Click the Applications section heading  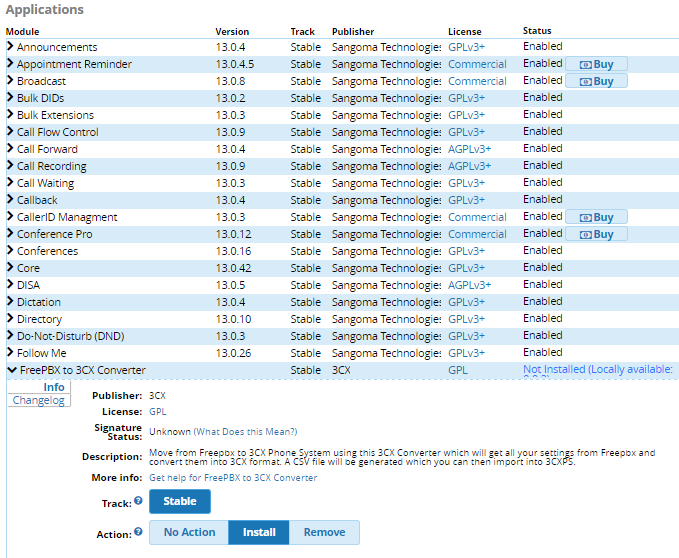click(45, 10)
